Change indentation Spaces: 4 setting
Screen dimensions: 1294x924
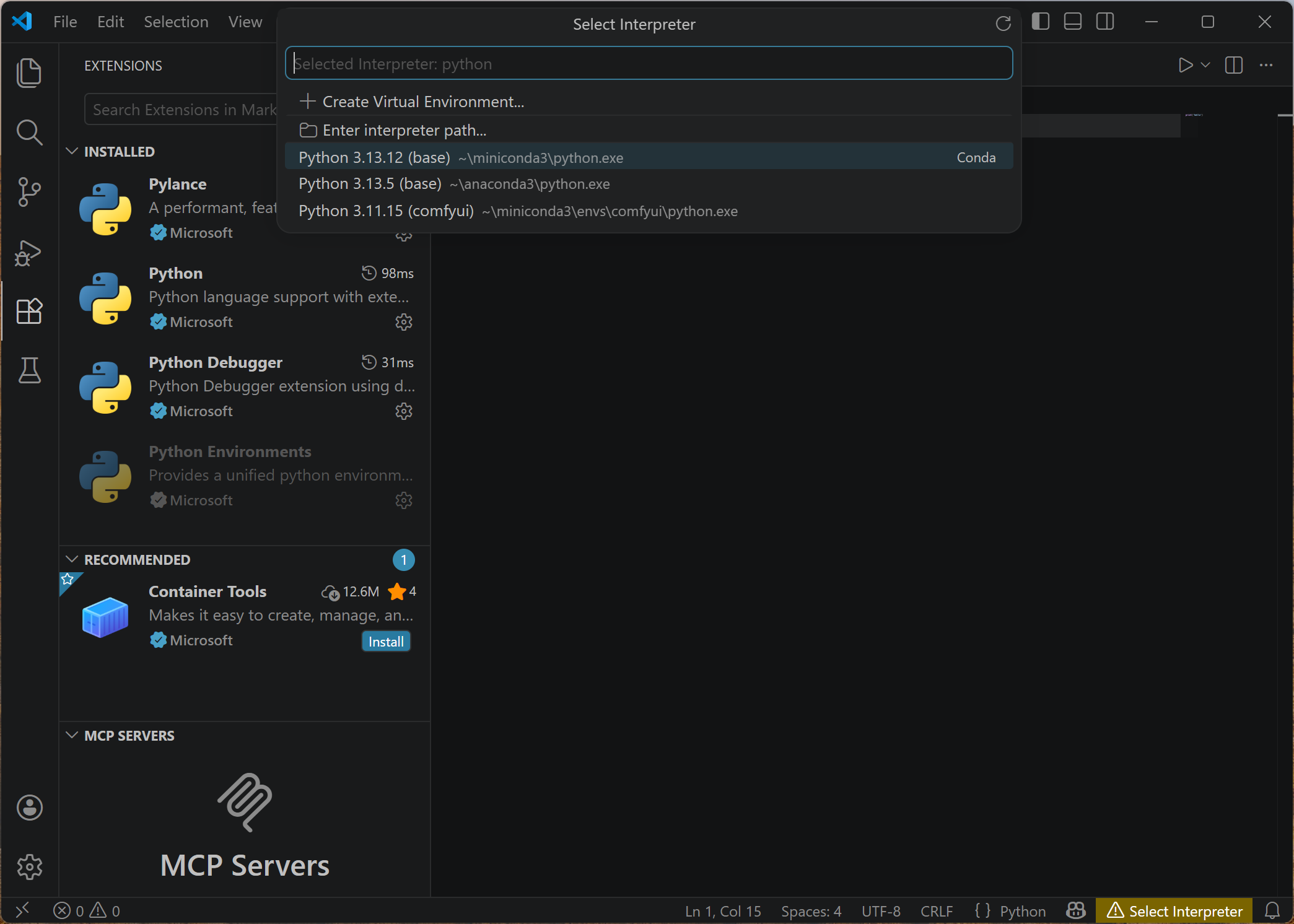[x=811, y=911]
